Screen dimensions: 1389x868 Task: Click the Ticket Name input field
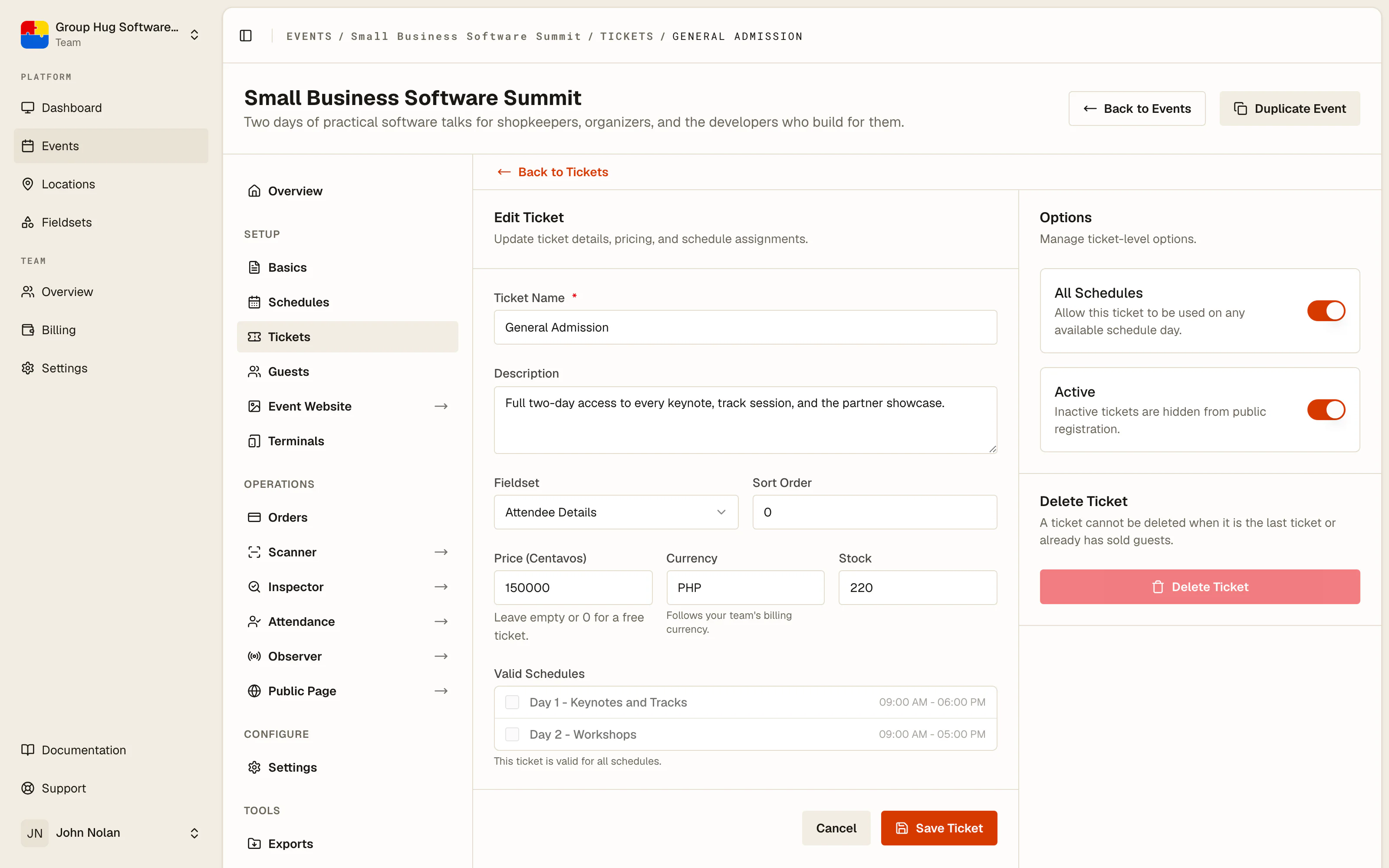coord(745,327)
